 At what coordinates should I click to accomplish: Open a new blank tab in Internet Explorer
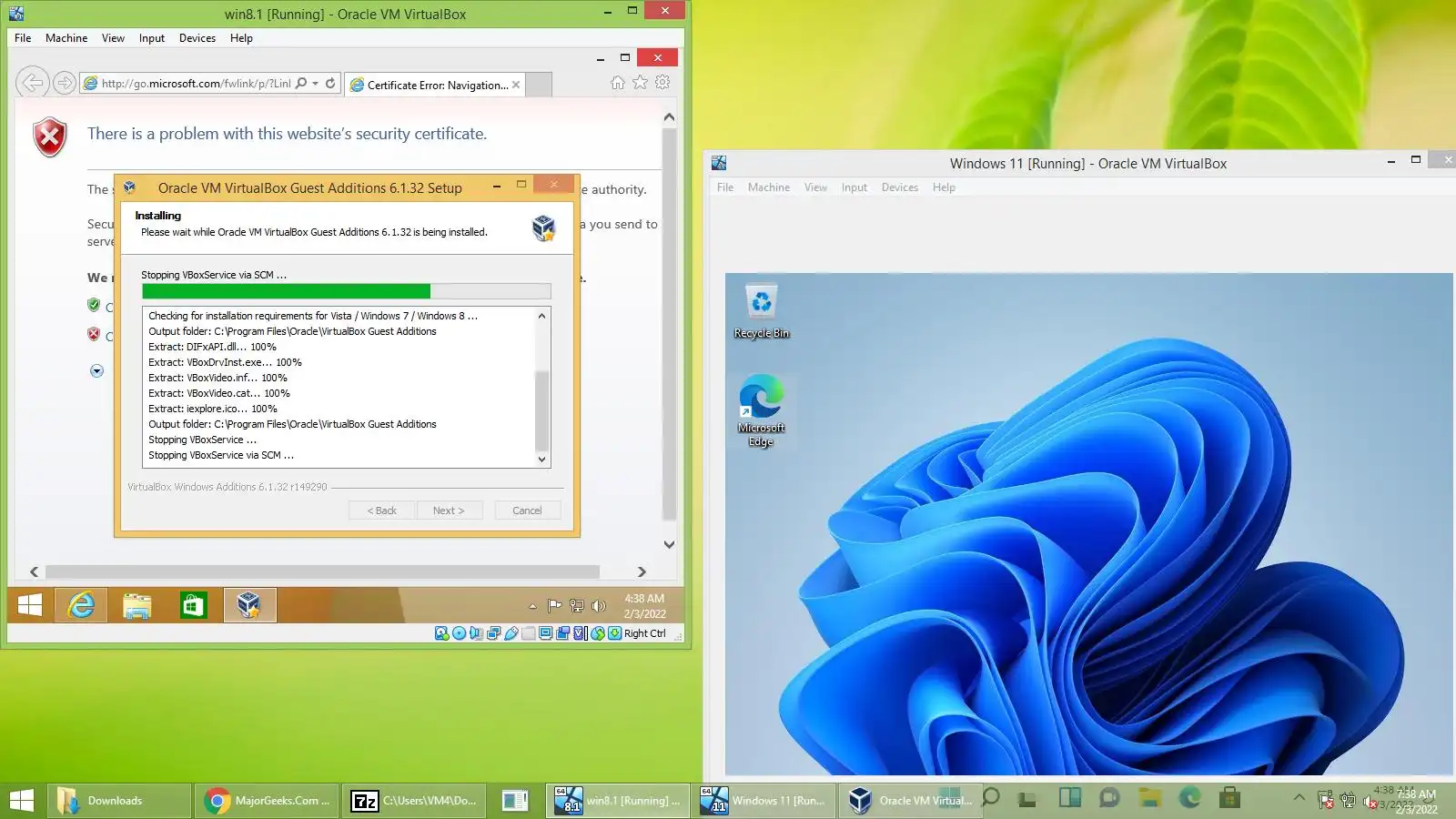539,85
